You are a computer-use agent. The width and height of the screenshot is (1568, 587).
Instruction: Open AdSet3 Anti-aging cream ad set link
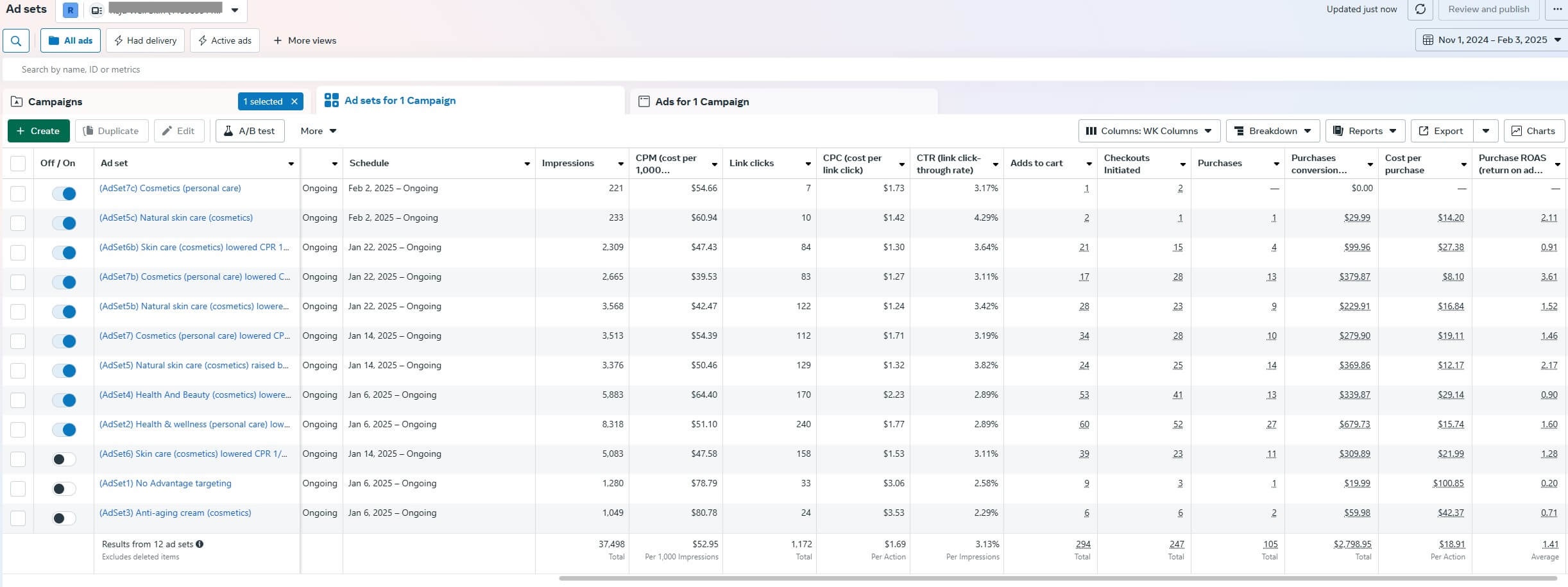(175, 513)
